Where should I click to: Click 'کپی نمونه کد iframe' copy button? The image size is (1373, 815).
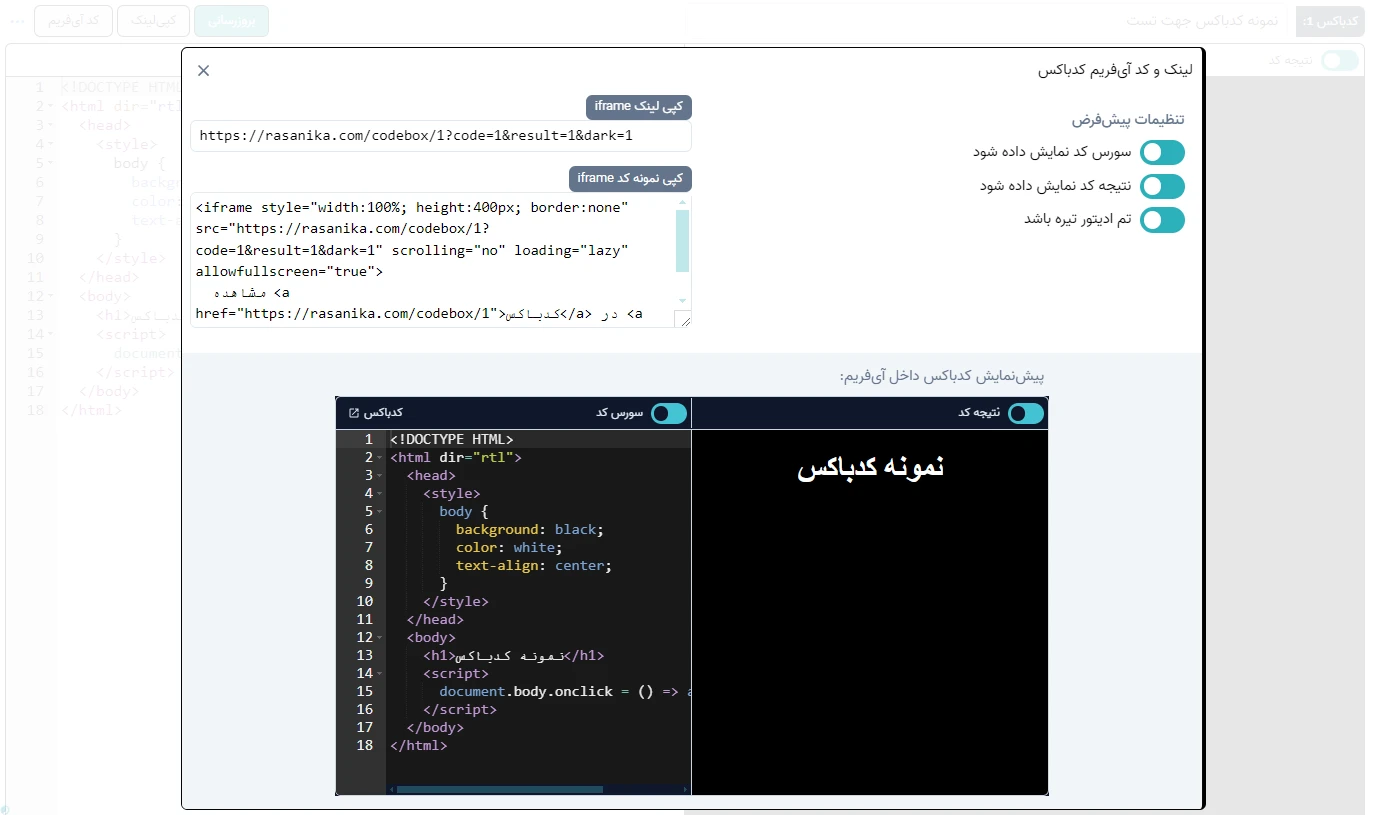(631, 178)
